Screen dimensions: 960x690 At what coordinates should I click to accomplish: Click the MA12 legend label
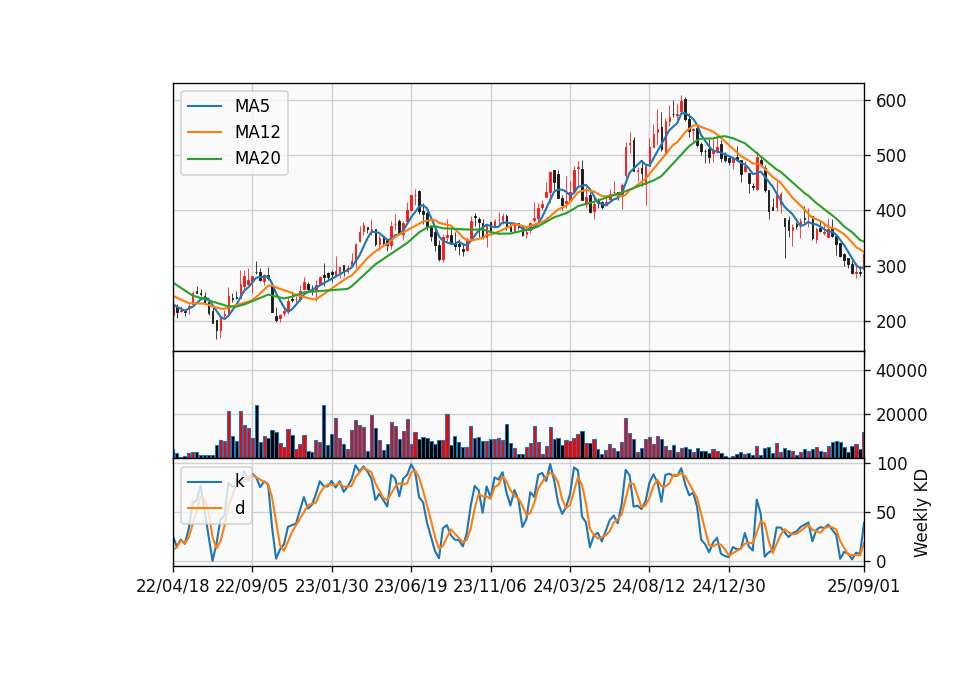(x=257, y=132)
